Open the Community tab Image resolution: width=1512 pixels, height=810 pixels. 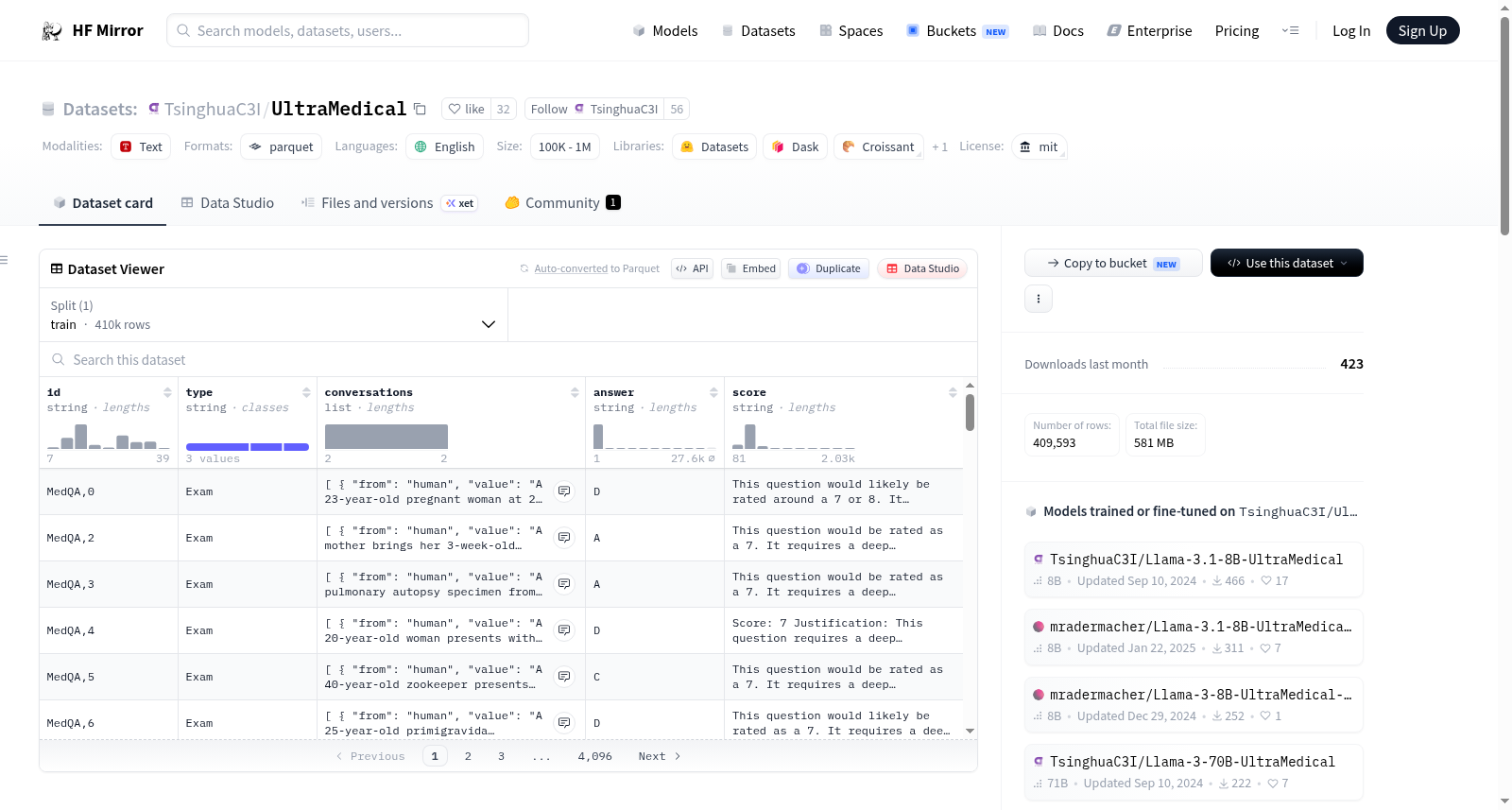[x=563, y=203]
